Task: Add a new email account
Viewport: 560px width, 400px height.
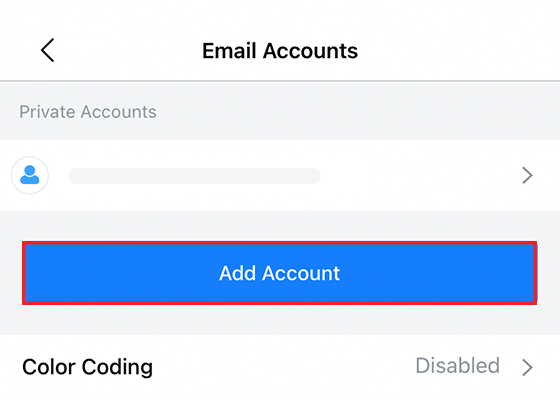Action: click(280, 273)
